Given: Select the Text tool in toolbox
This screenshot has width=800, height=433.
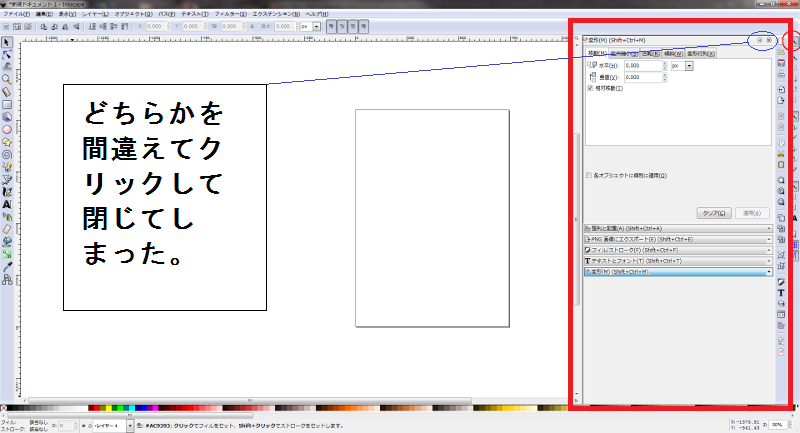Looking at the screenshot, I should 7,204.
